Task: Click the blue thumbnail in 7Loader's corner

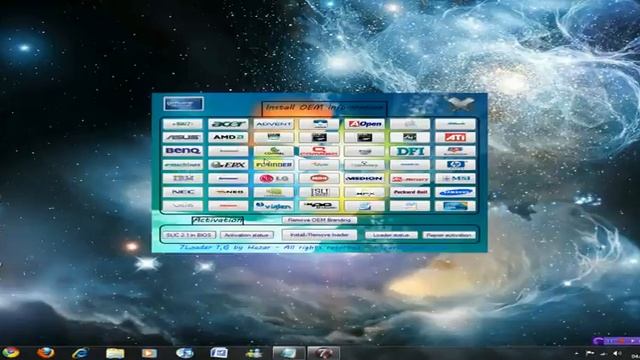Action: [183, 104]
